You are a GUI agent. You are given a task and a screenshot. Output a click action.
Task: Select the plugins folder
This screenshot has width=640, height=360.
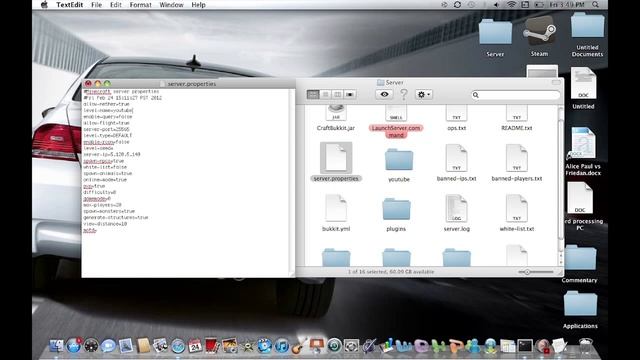(x=396, y=215)
